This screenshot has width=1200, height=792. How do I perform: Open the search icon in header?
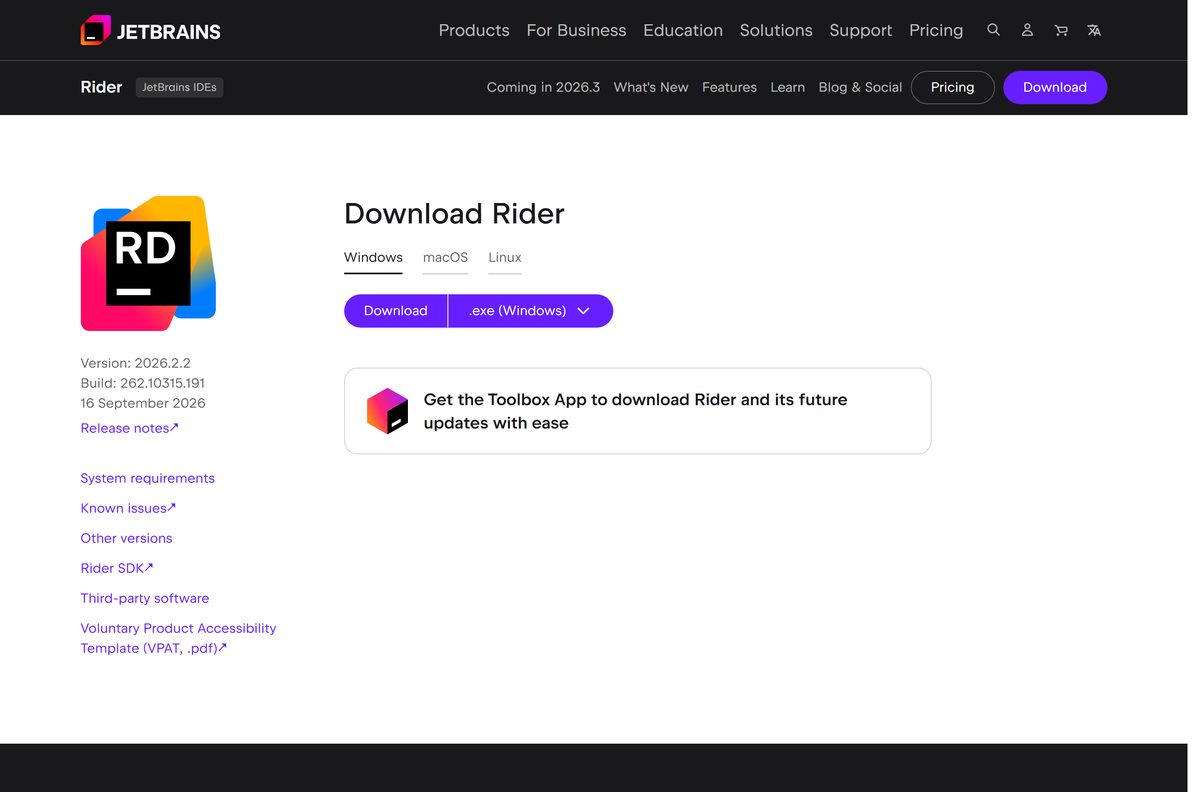993,30
